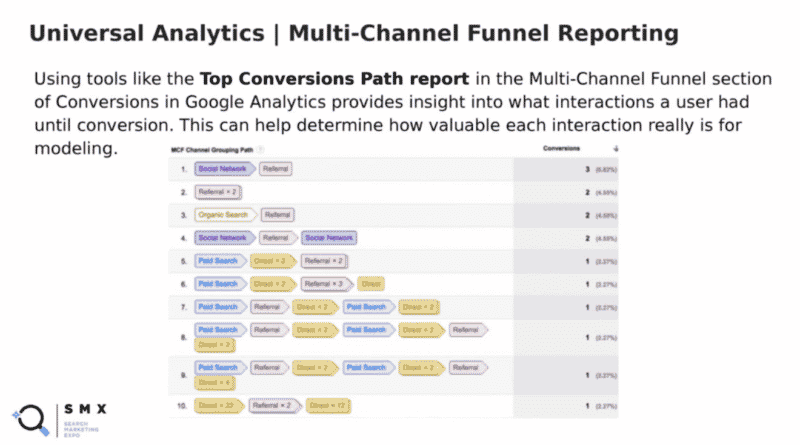Click the conversions value in row 10
The image size is (800, 445).
pos(587,406)
